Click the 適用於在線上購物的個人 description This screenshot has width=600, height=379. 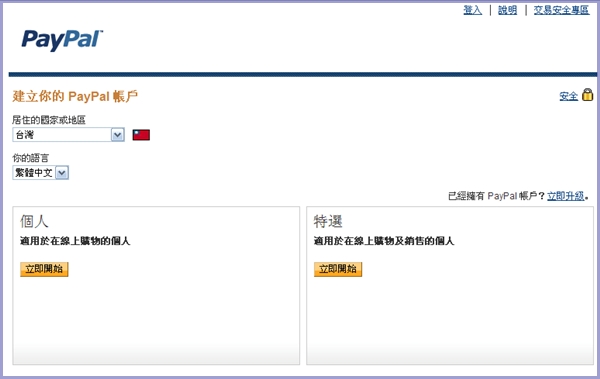pyautogui.click(x=75, y=241)
